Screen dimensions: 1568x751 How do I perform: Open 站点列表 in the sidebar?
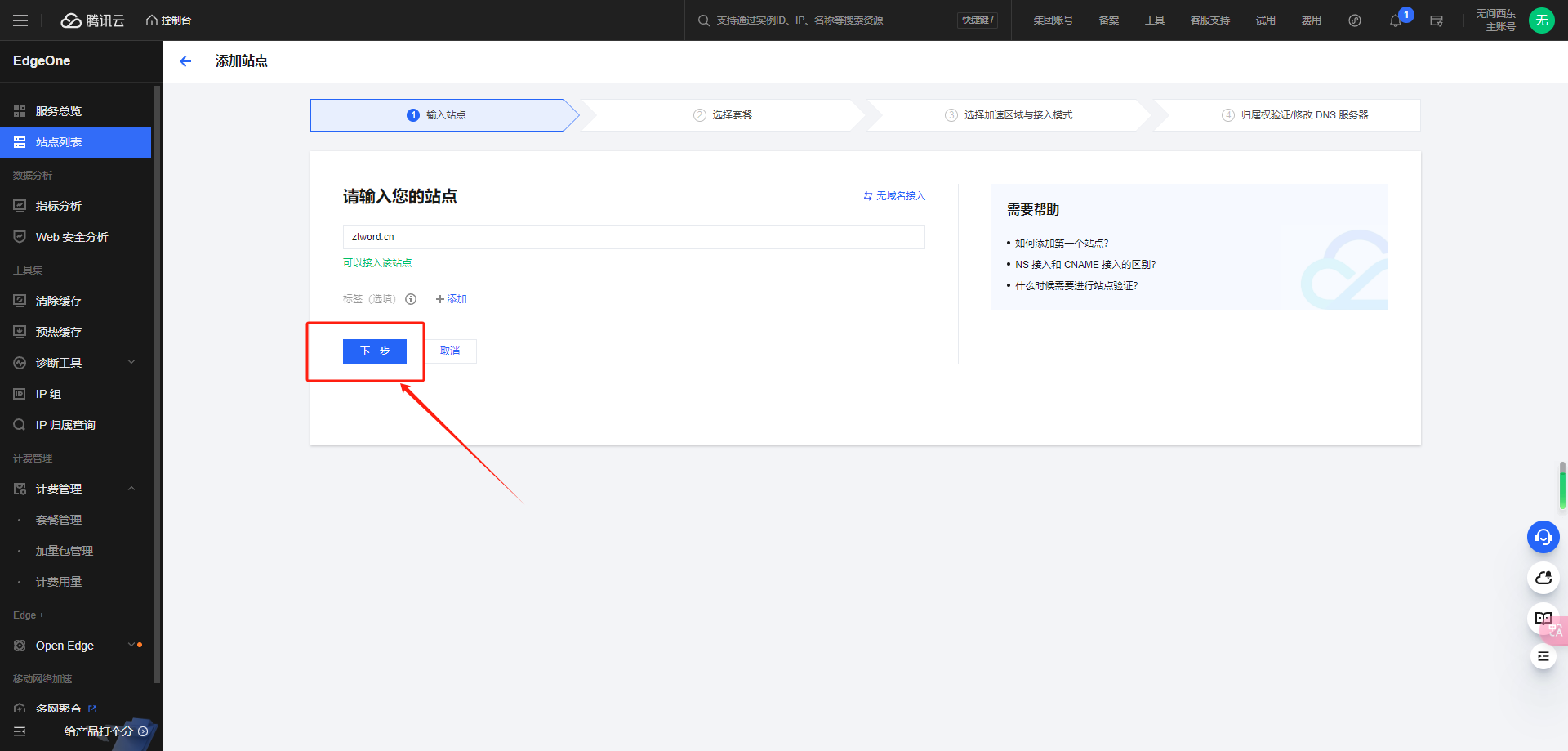pyautogui.click(x=75, y=142)
